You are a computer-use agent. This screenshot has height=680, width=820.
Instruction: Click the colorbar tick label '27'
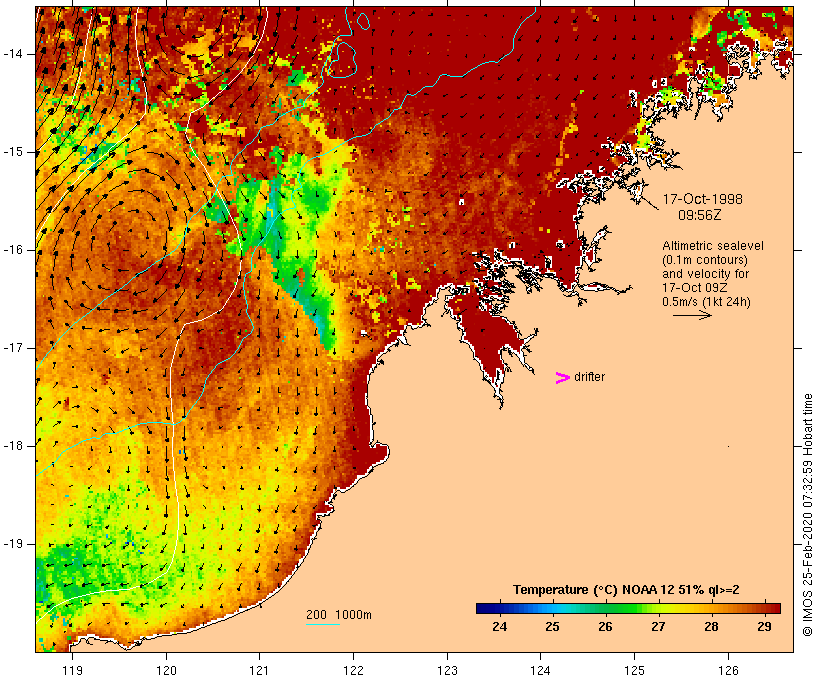click(x=658, y=627)
